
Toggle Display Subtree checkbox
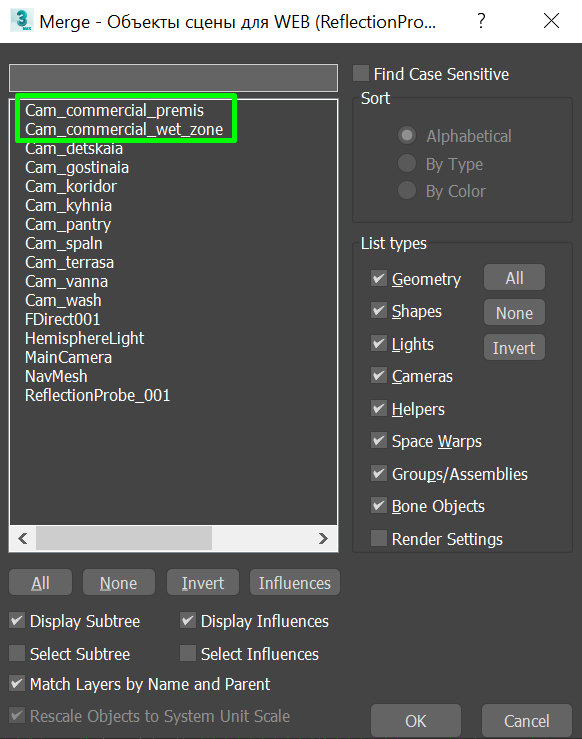(x=17, y=621)
